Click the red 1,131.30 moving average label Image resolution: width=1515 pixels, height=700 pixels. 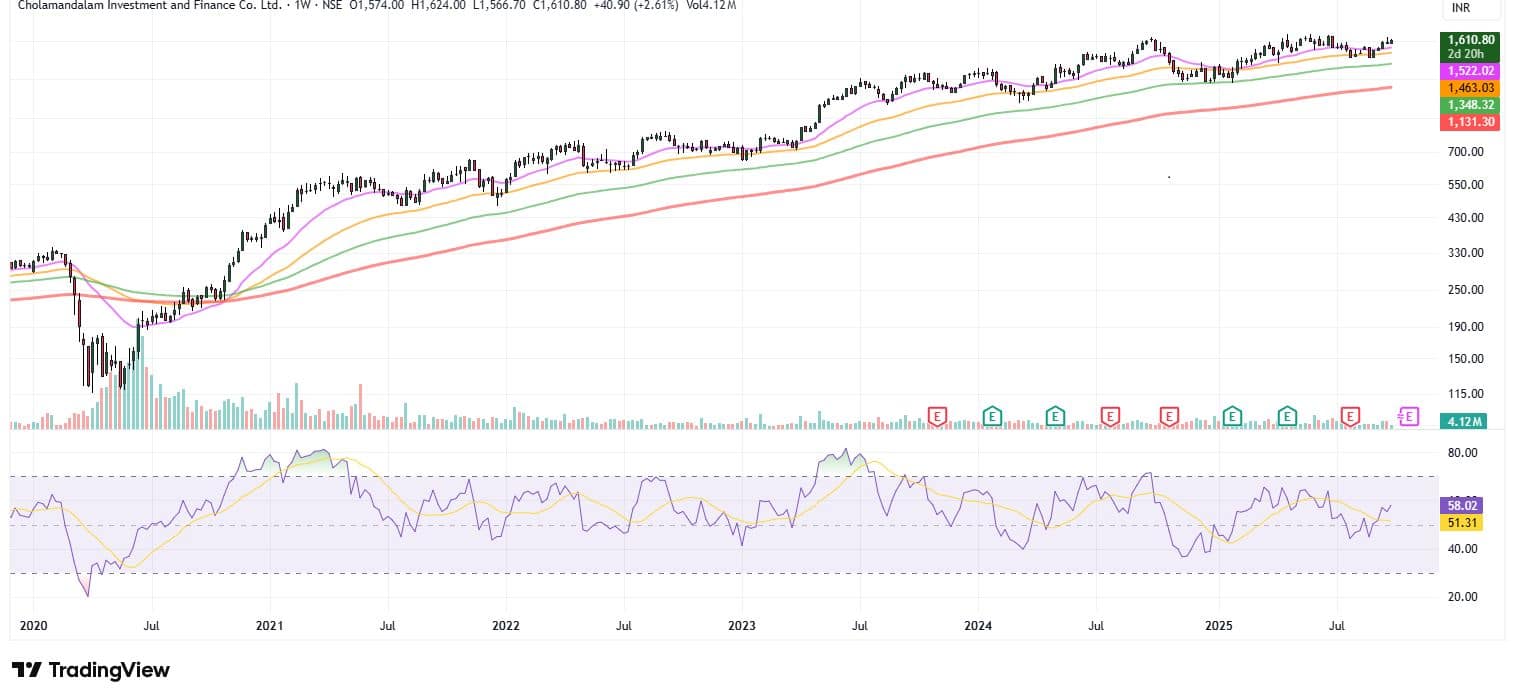[x=1468, y=122]
